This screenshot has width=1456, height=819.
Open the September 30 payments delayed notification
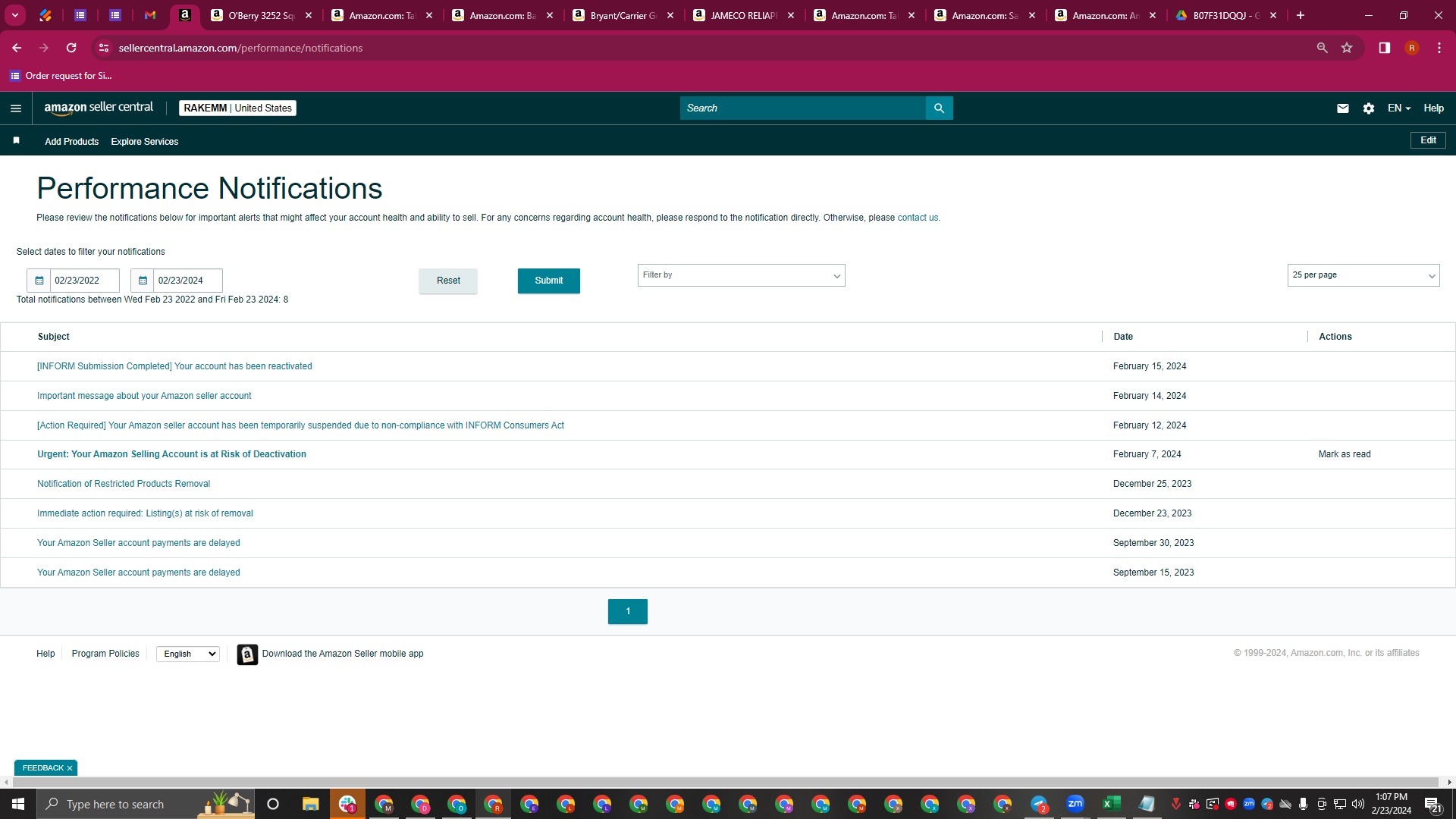pyautogui.click(x=139, y=543)
